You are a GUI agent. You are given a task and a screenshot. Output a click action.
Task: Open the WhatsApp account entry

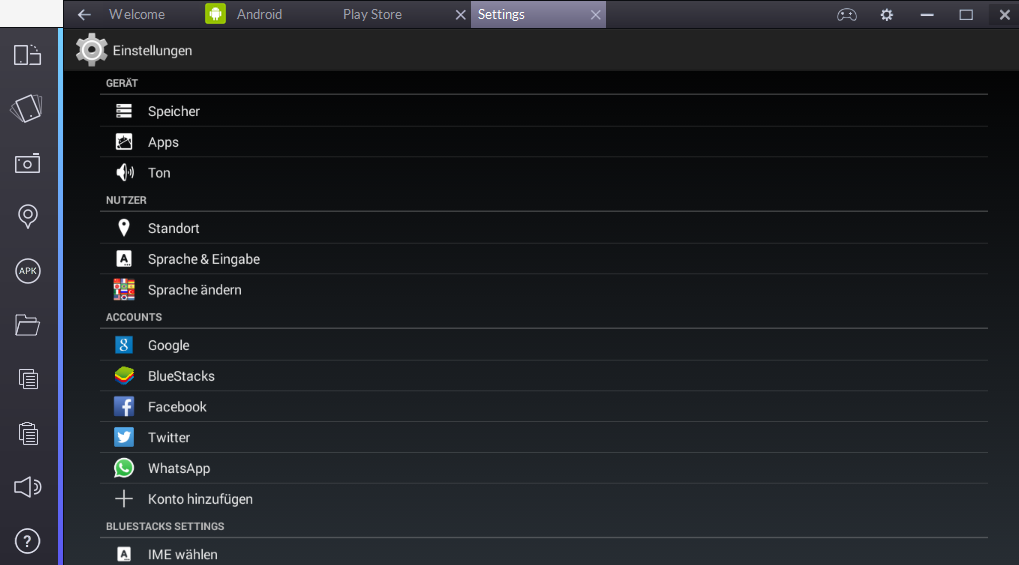tap(544, 468)
